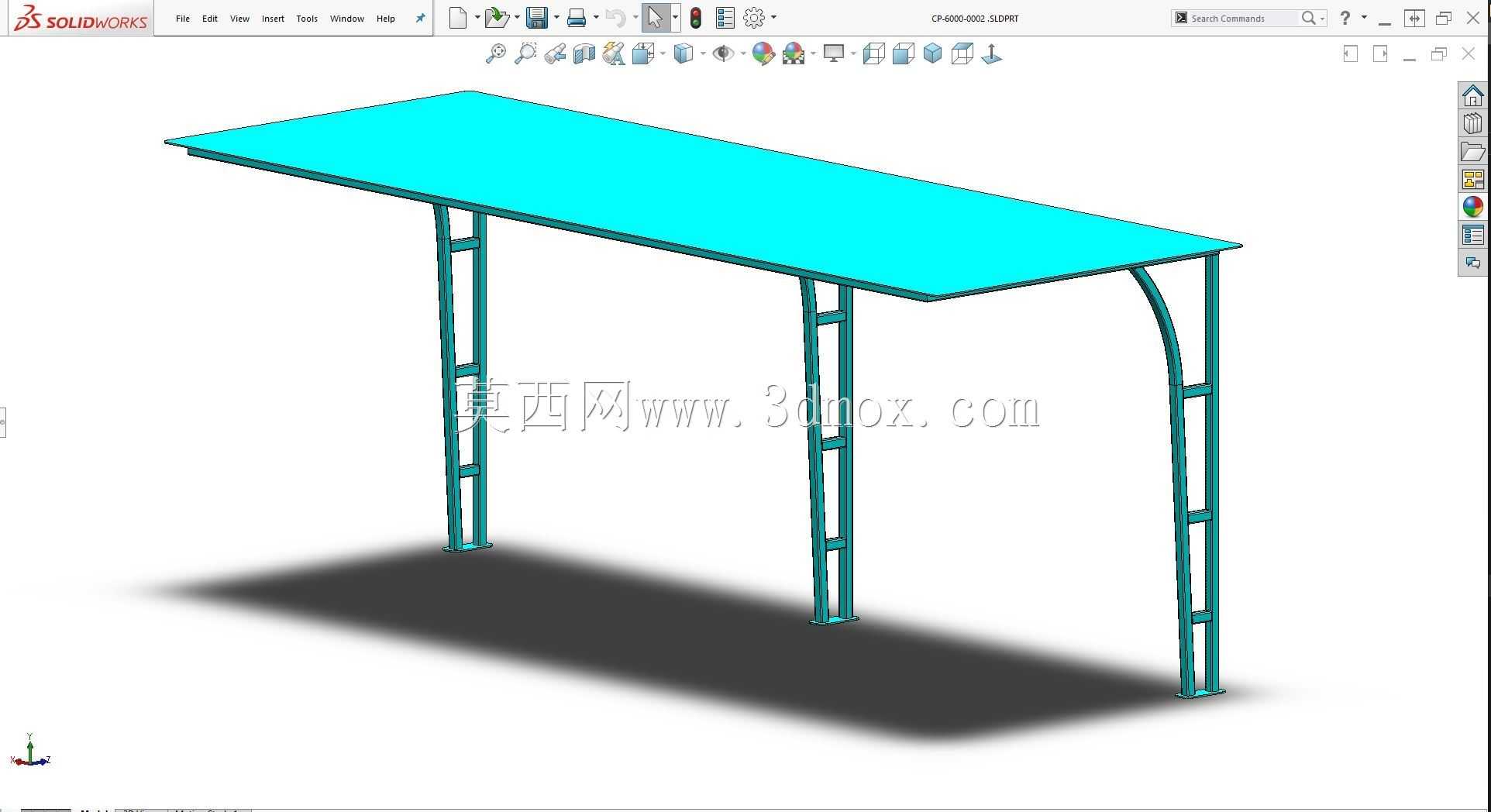Screen dimensions: 1491x812
Task: Switch to Shaded display cube
Action: click(x=933, y=53)
